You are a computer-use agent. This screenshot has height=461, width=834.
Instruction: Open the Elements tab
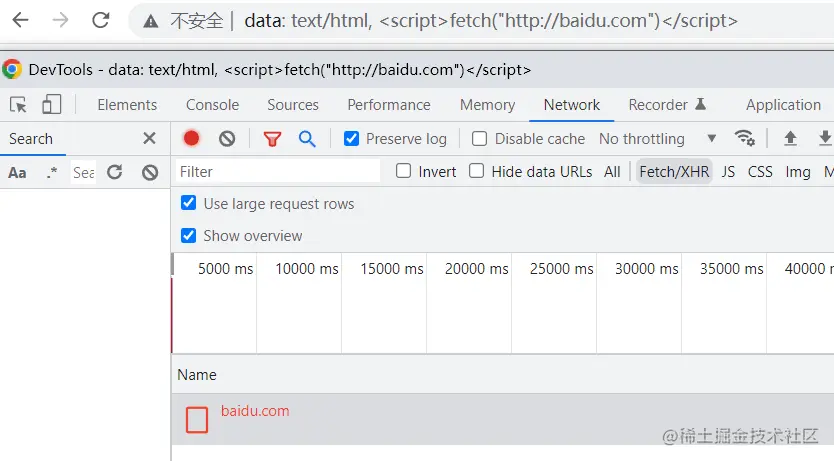click(127, 105)
